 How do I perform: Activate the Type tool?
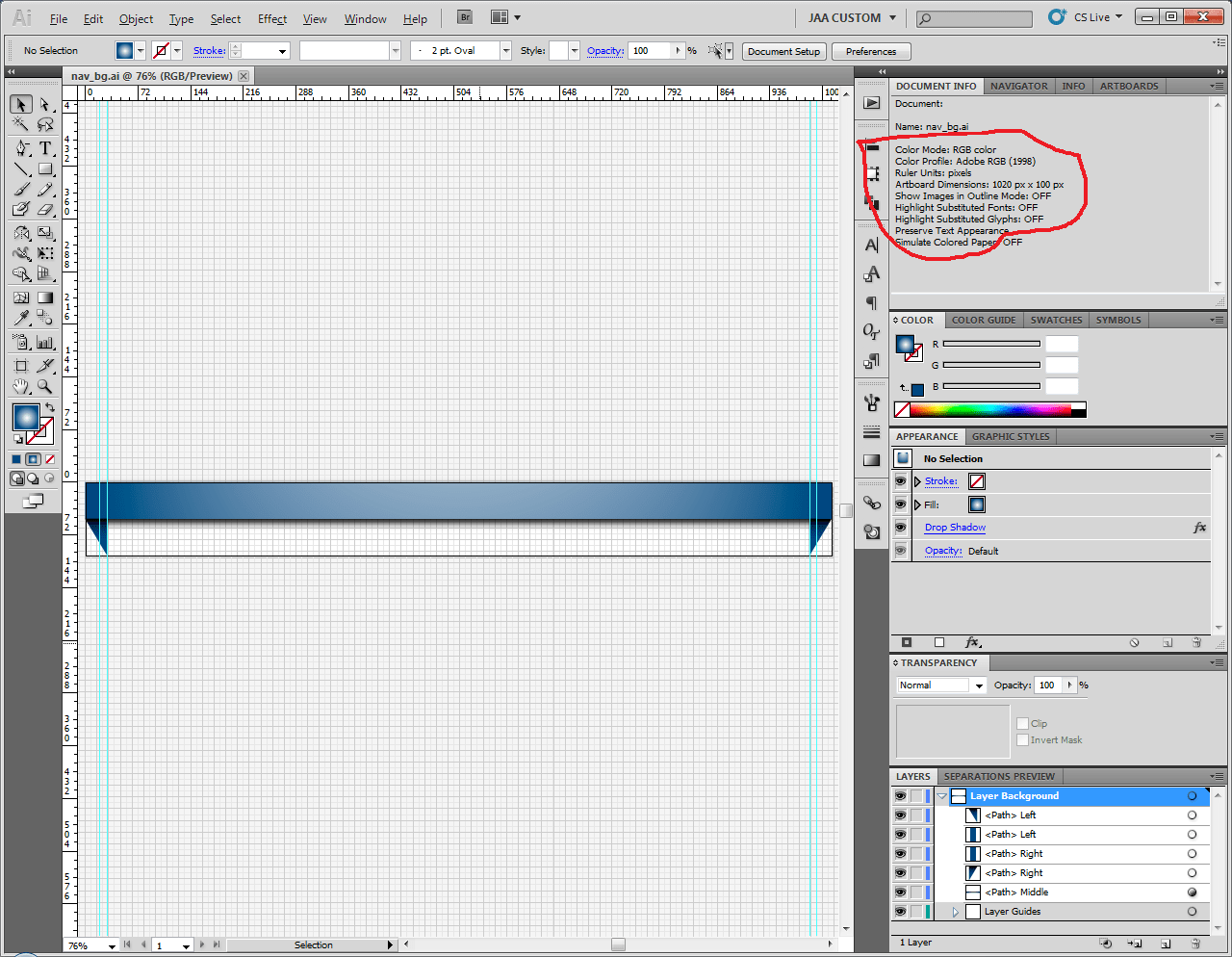[44, 148]
